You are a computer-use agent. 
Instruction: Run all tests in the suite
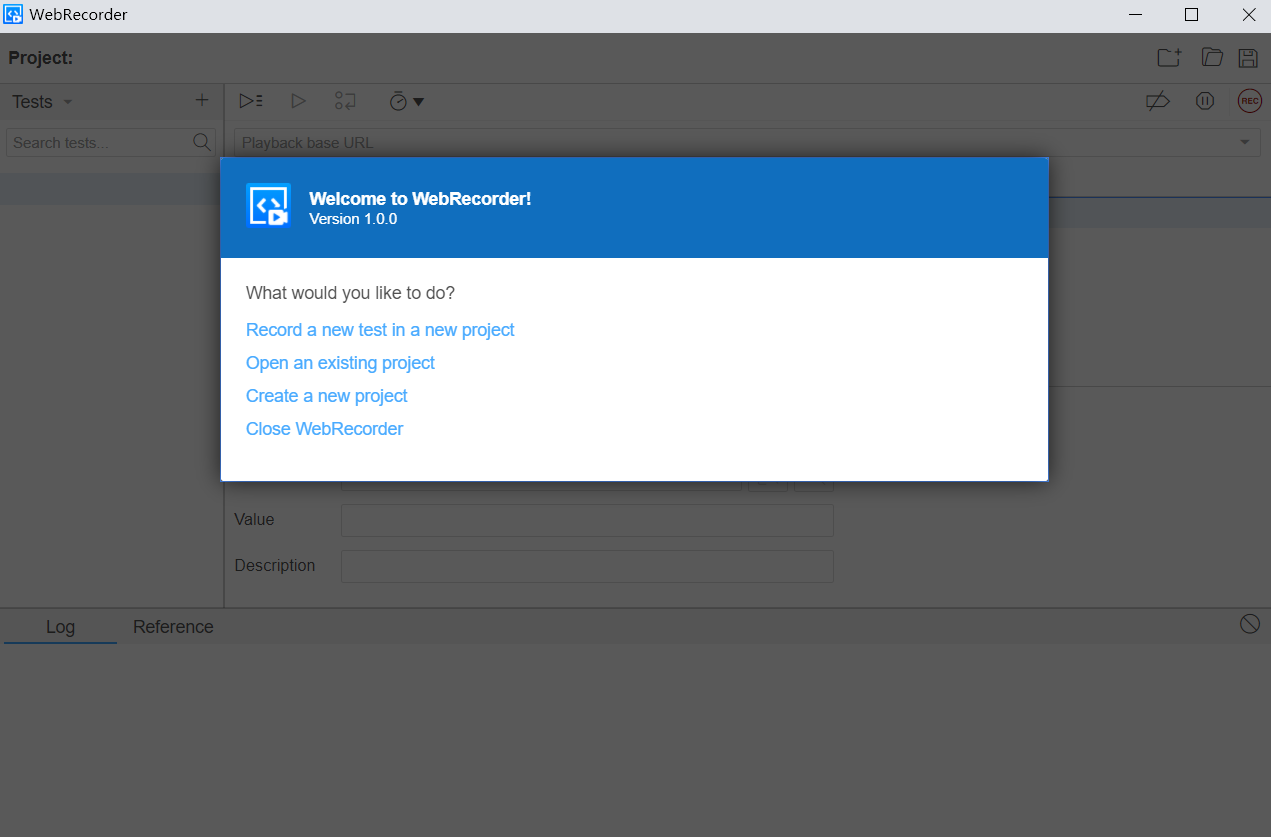pos(251,101)
